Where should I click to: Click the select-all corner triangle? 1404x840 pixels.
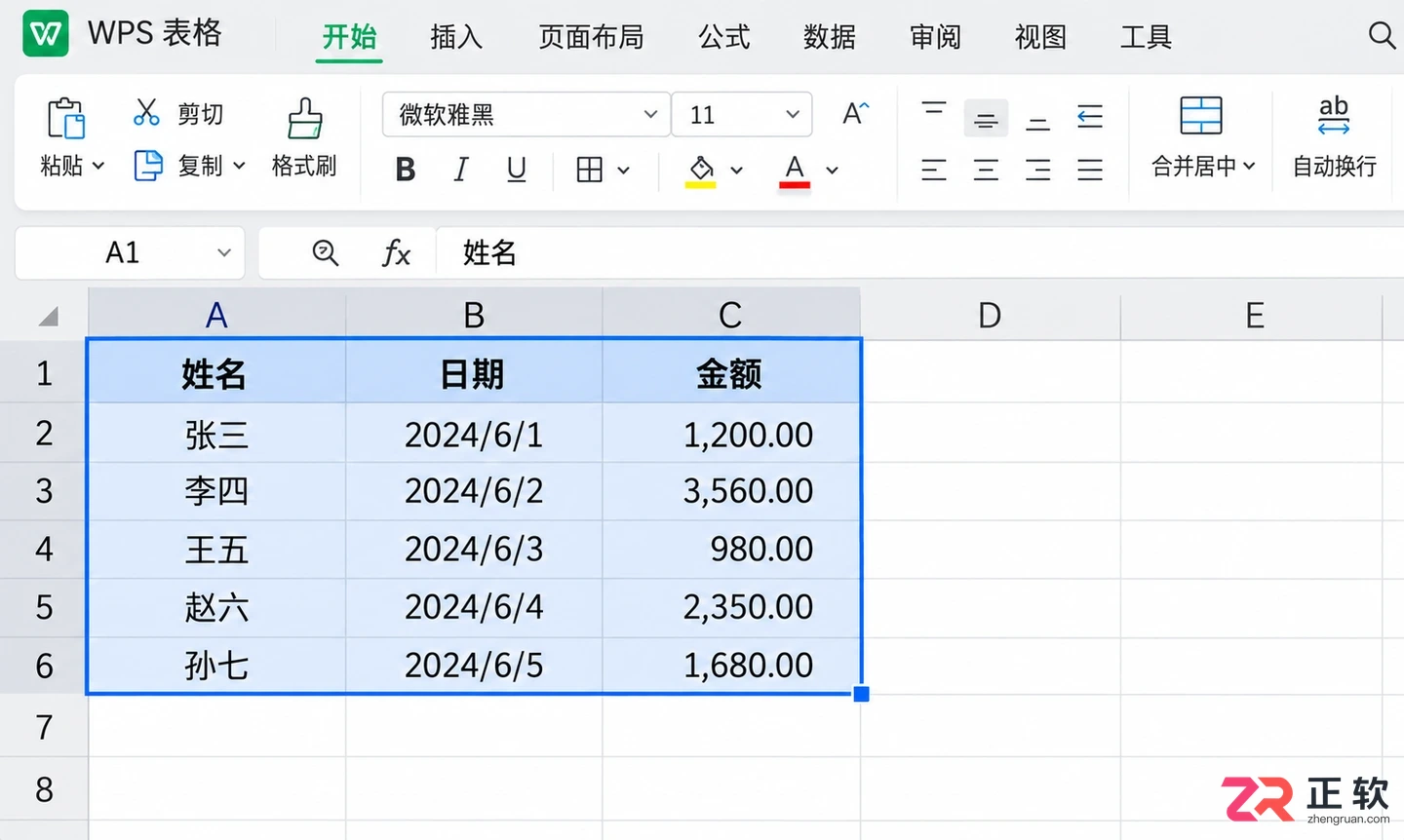[x=48, y=316]
